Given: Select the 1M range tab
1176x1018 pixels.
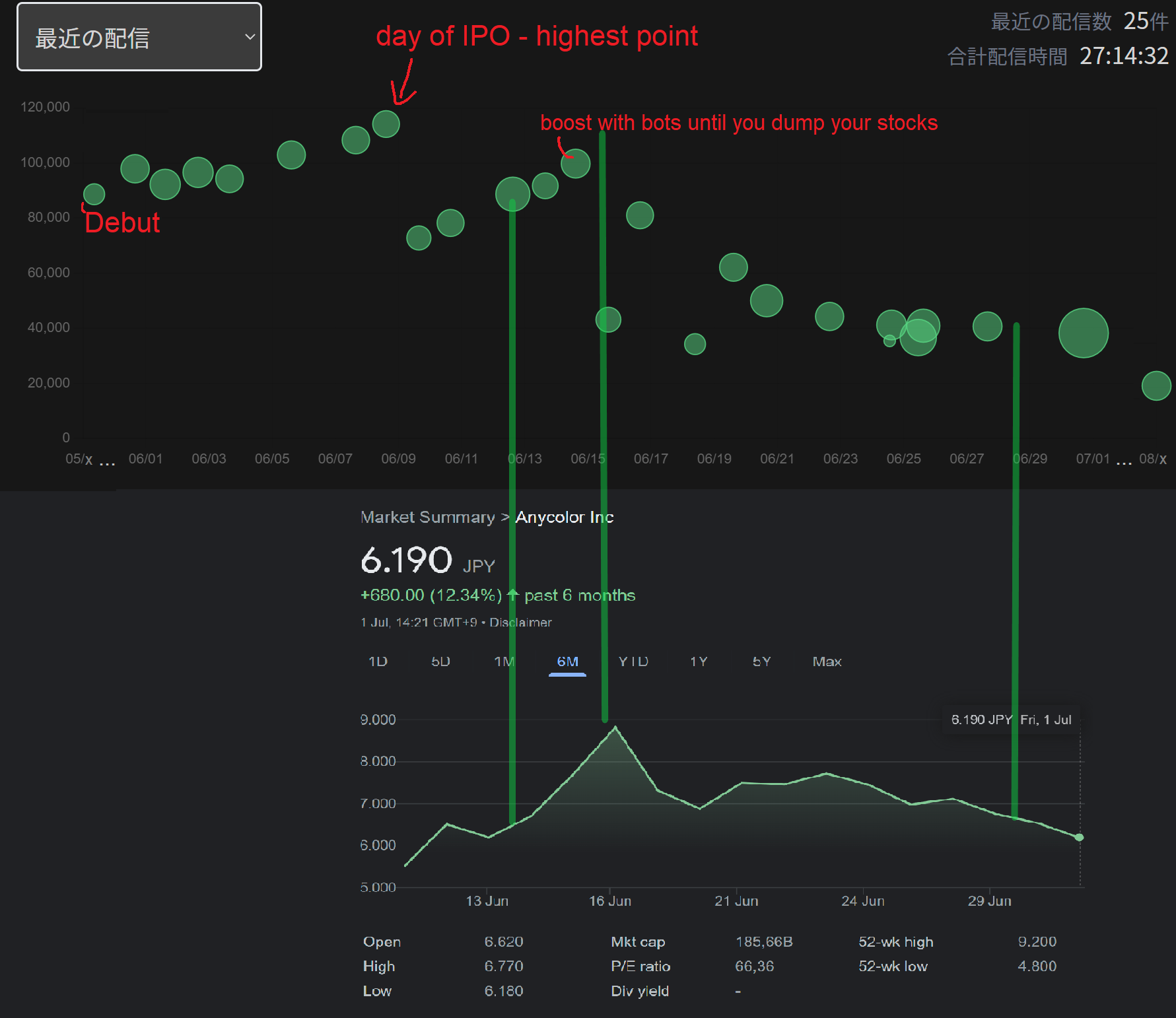Looking at the screenshot, I should [x=504, y=662].
